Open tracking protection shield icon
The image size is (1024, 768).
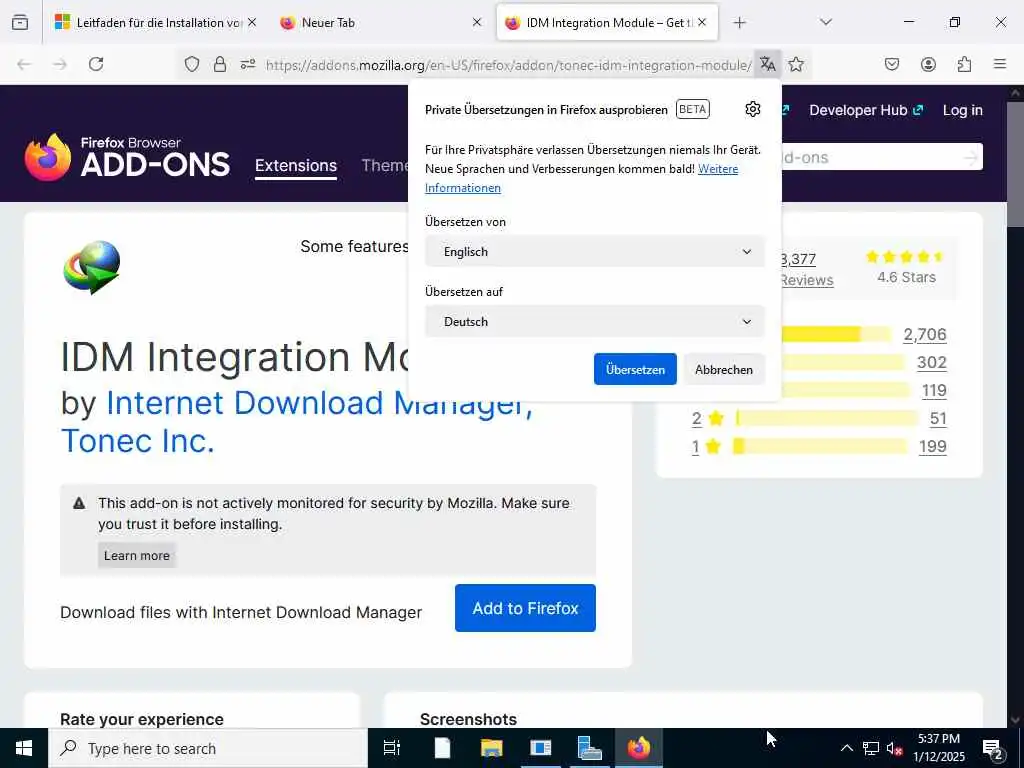coord(191,64)
